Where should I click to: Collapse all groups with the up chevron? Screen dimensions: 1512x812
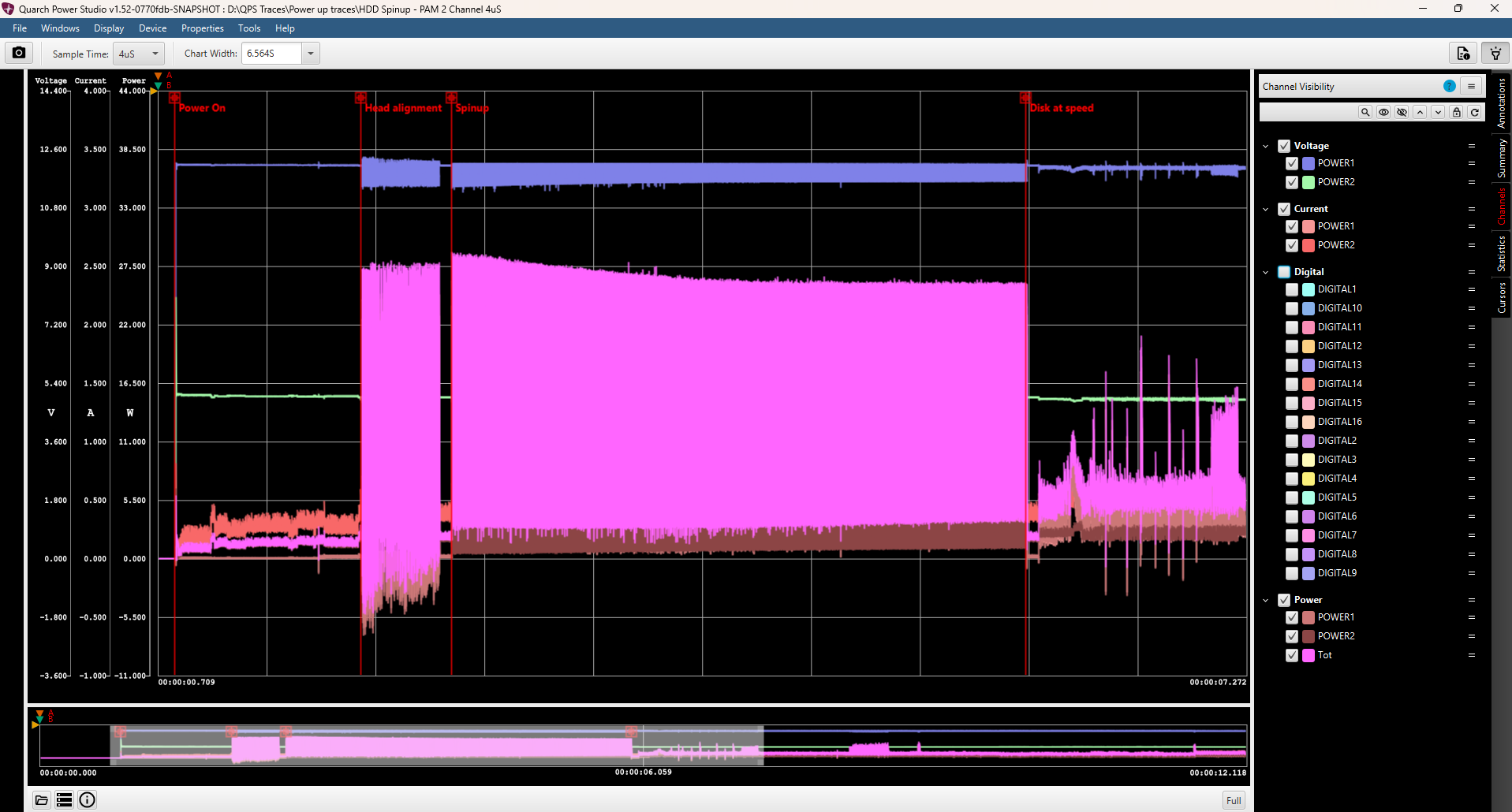click(x=1420, y=112)
